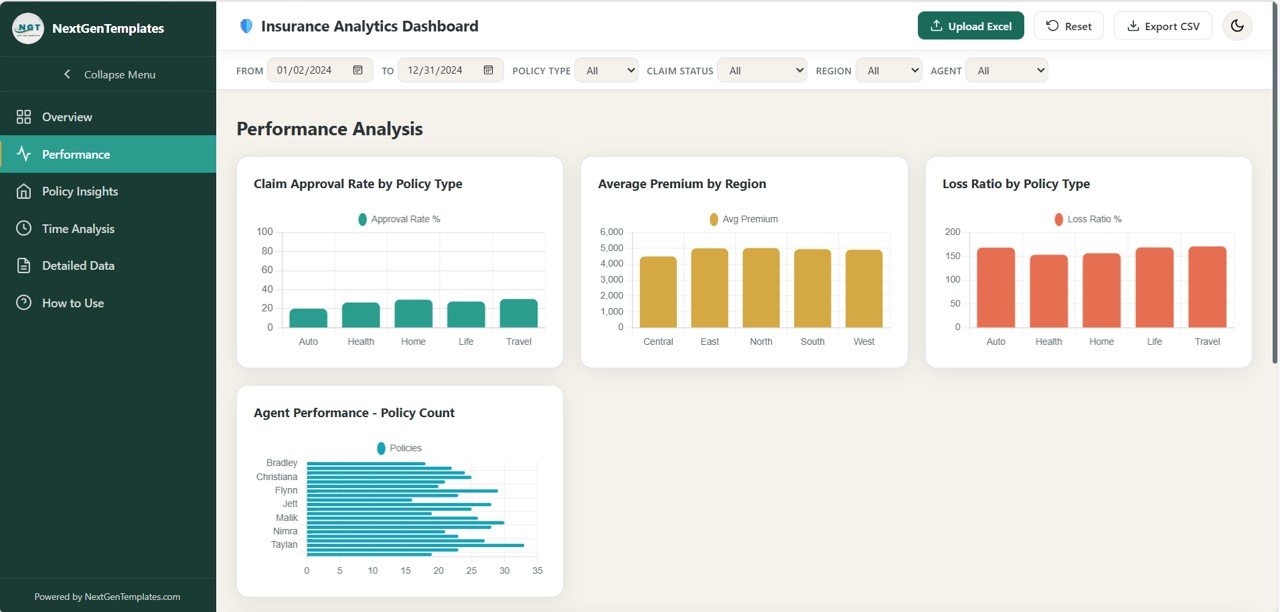This screenshot has width=1280, height=612.
Task: Click the NGT logo badge
Action: click(x=26, y=28)
